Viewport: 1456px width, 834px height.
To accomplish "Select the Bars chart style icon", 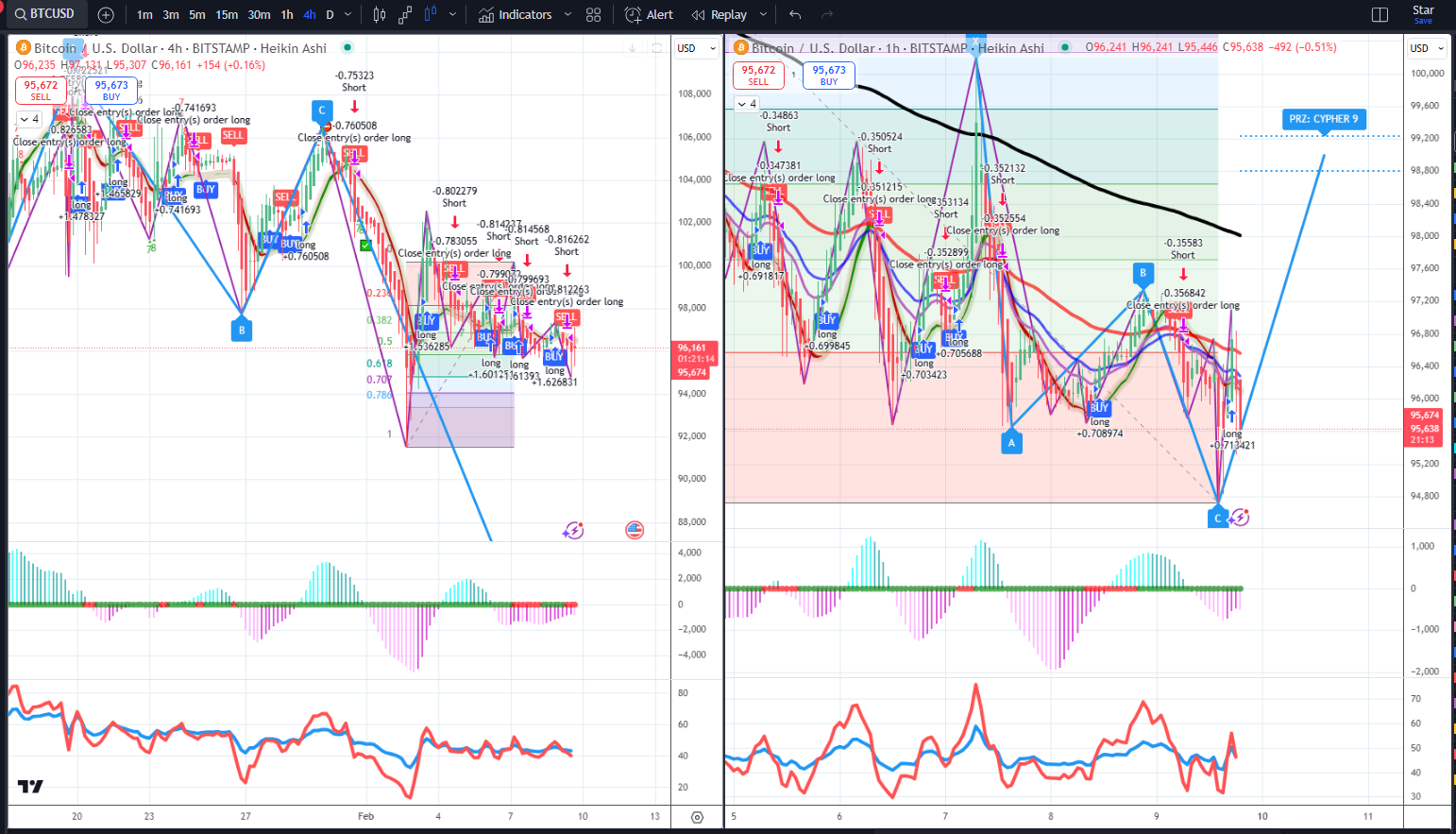I will 380,14.
